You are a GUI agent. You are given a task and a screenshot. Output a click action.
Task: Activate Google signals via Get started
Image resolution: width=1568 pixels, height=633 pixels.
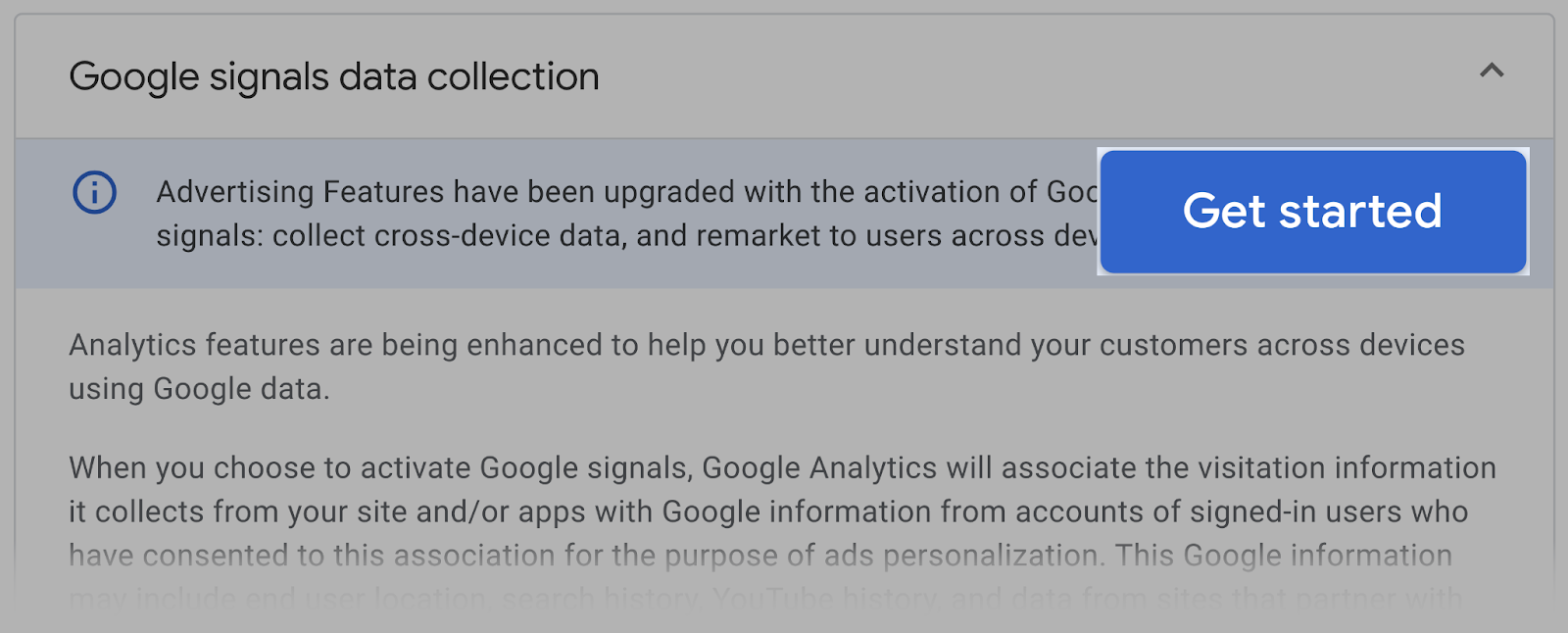click(1313, 212)
